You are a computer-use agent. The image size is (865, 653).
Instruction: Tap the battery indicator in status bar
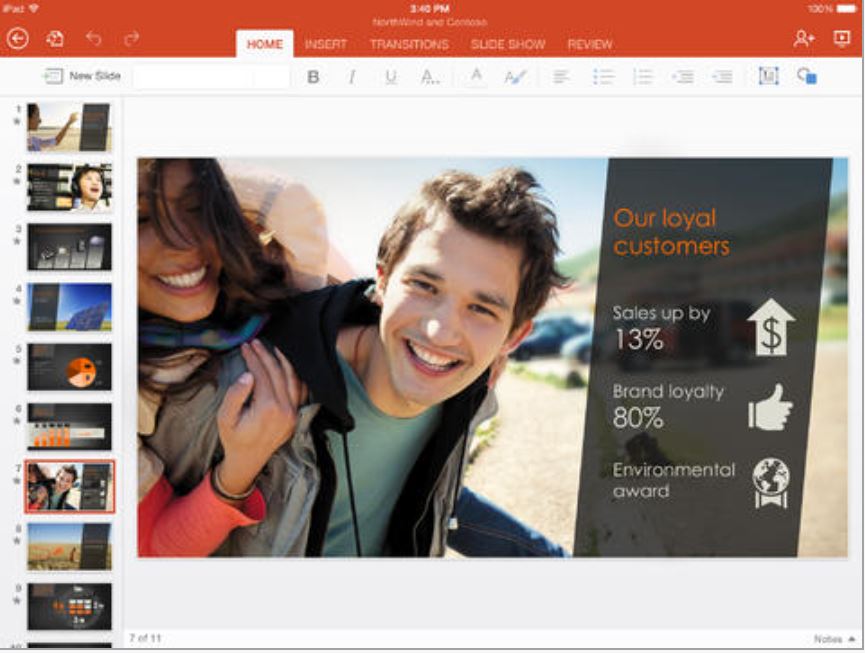tap(847, 8)
